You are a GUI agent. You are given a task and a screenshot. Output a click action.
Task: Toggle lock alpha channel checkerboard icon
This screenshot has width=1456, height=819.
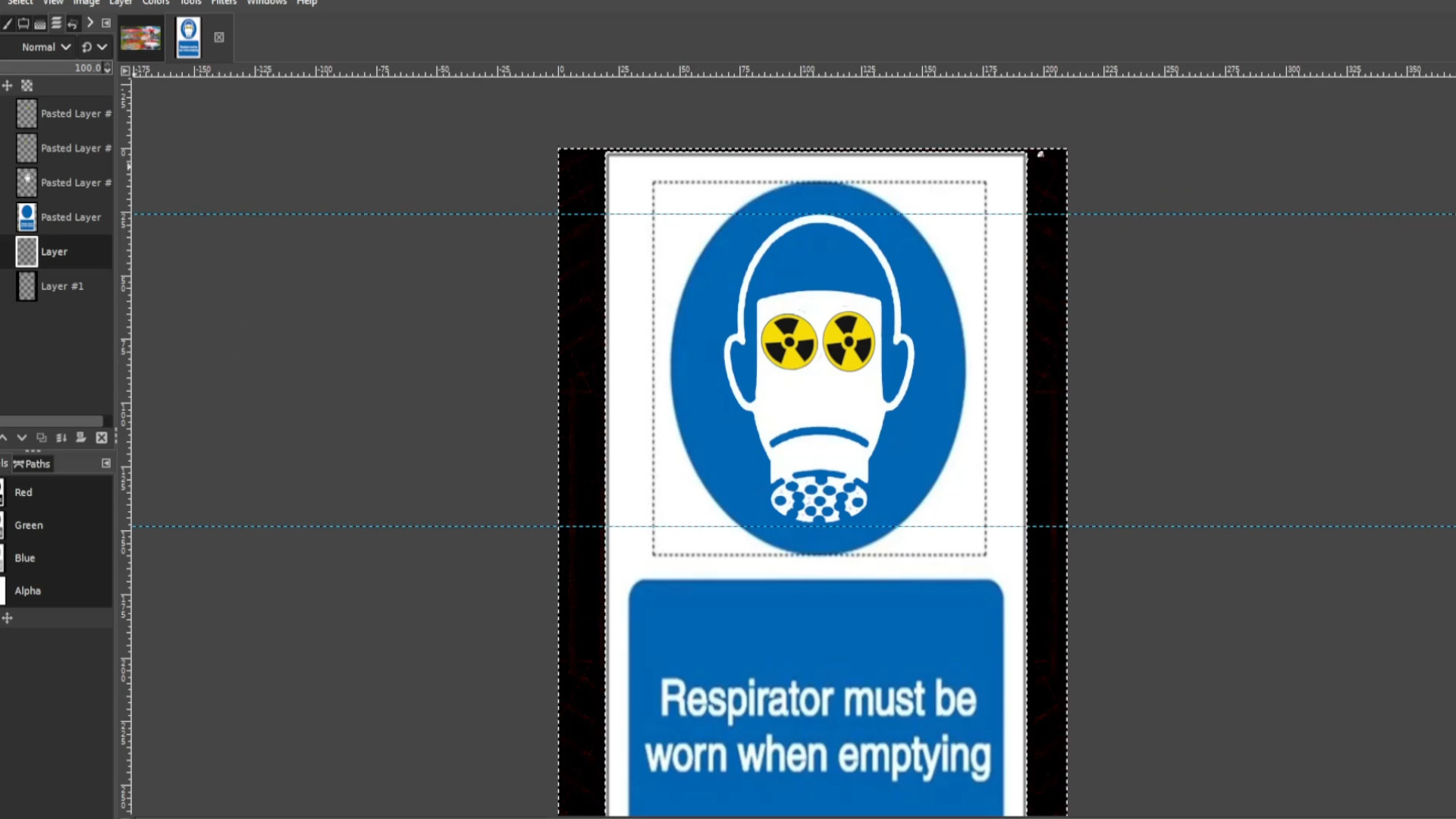[x=27, y=86]
